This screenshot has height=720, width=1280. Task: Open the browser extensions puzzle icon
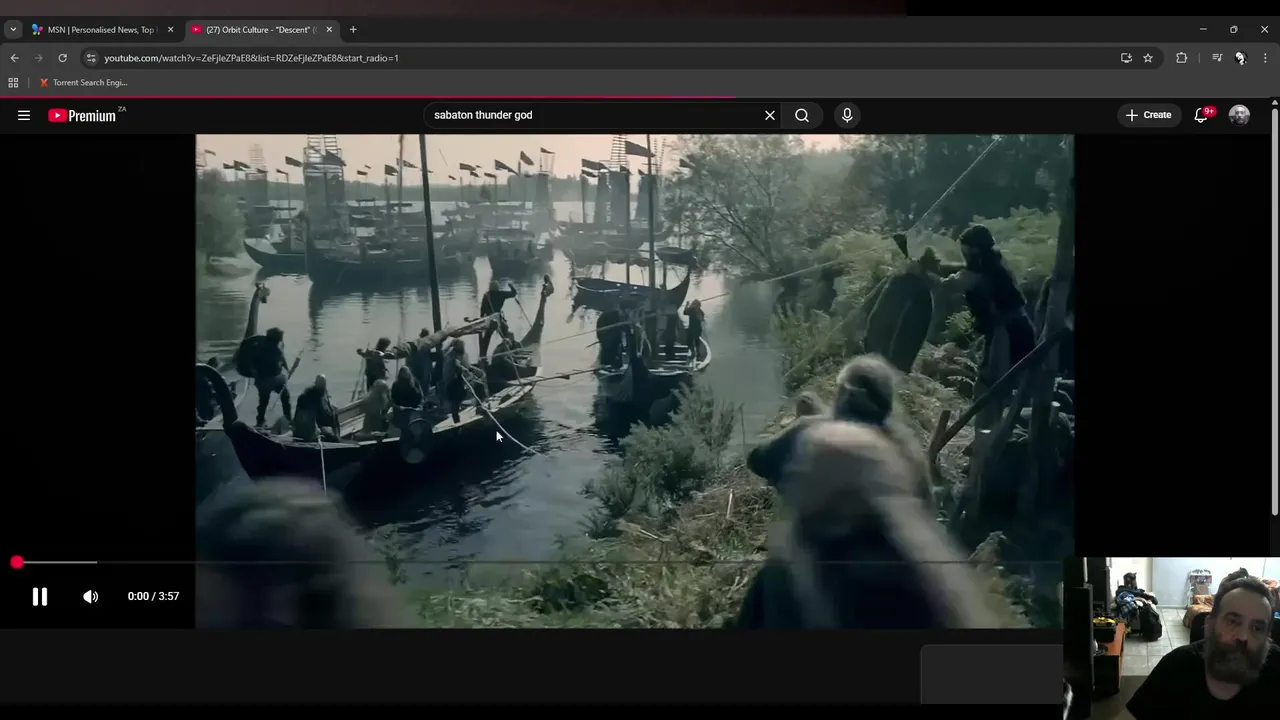(1181, 58)
